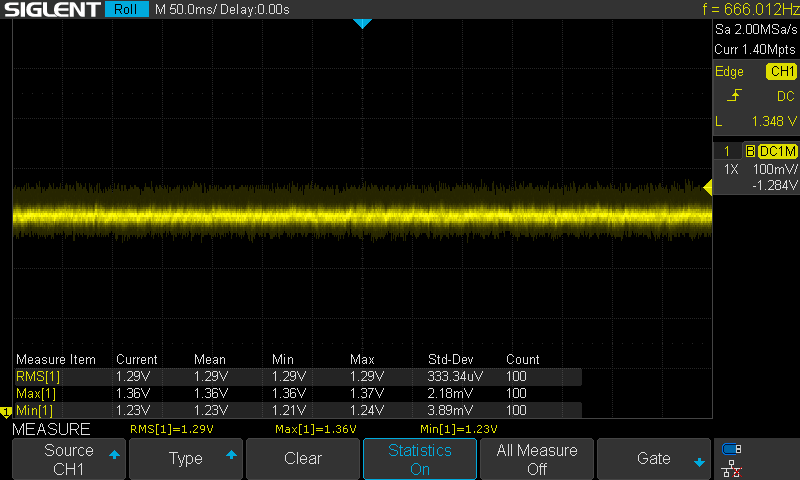Click the rising edge trigger slope icon
Screen dimensions: 800x480
point(734,96)
